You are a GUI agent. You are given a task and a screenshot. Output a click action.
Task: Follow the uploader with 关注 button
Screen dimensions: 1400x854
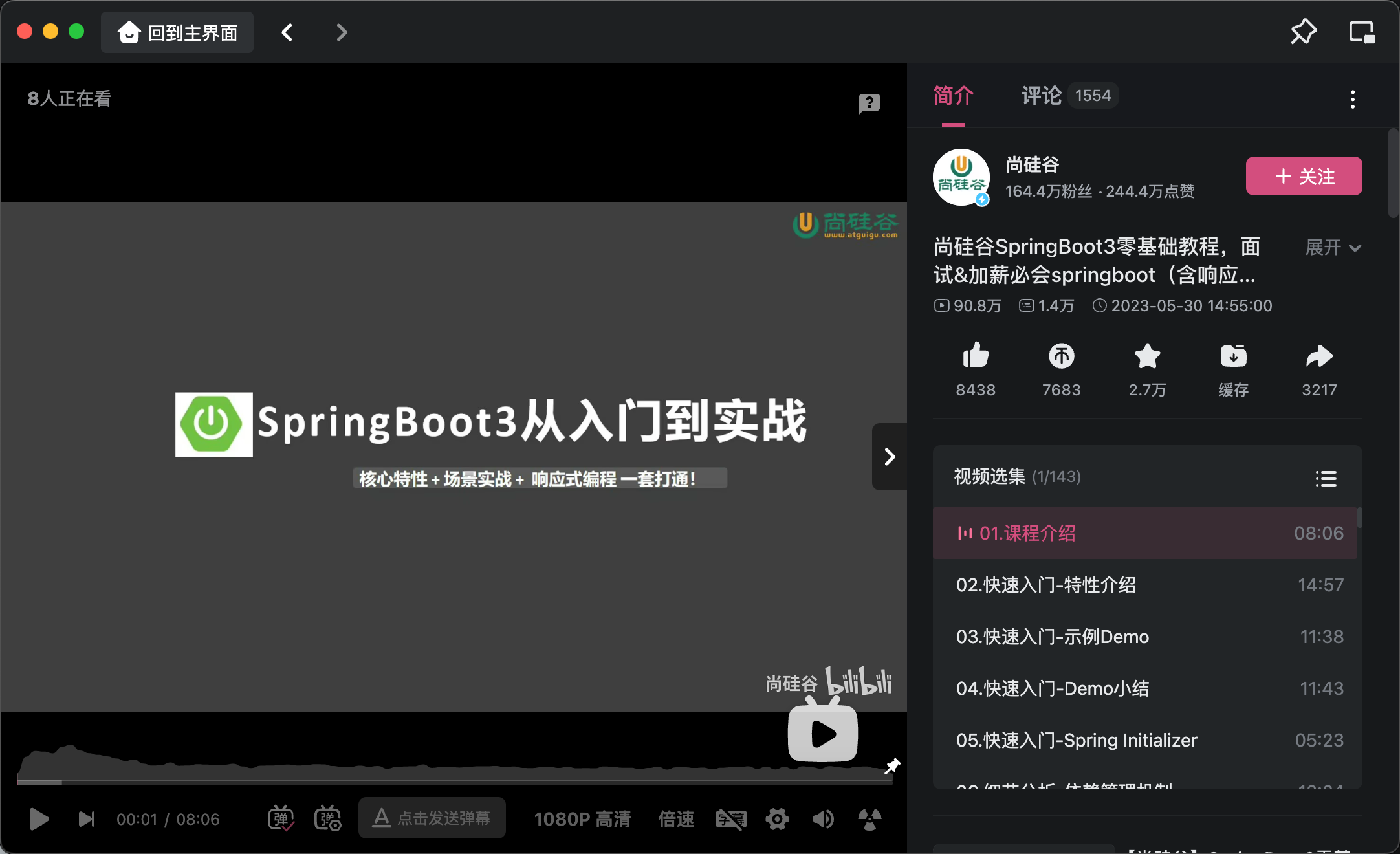[1304, 176]
